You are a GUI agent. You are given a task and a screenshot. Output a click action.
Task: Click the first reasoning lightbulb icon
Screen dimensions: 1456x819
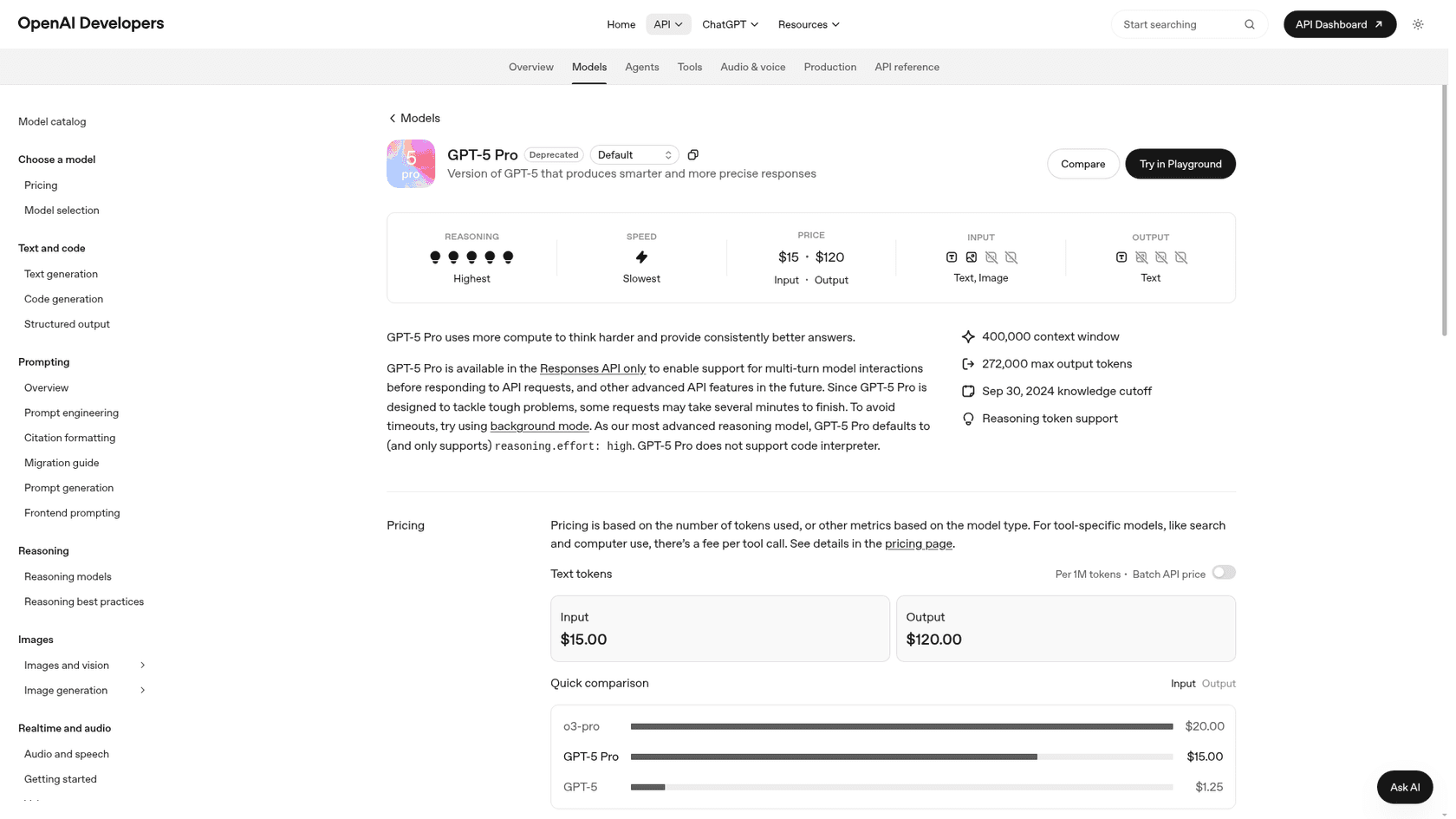pyautogui.click(x=435, y=257)
